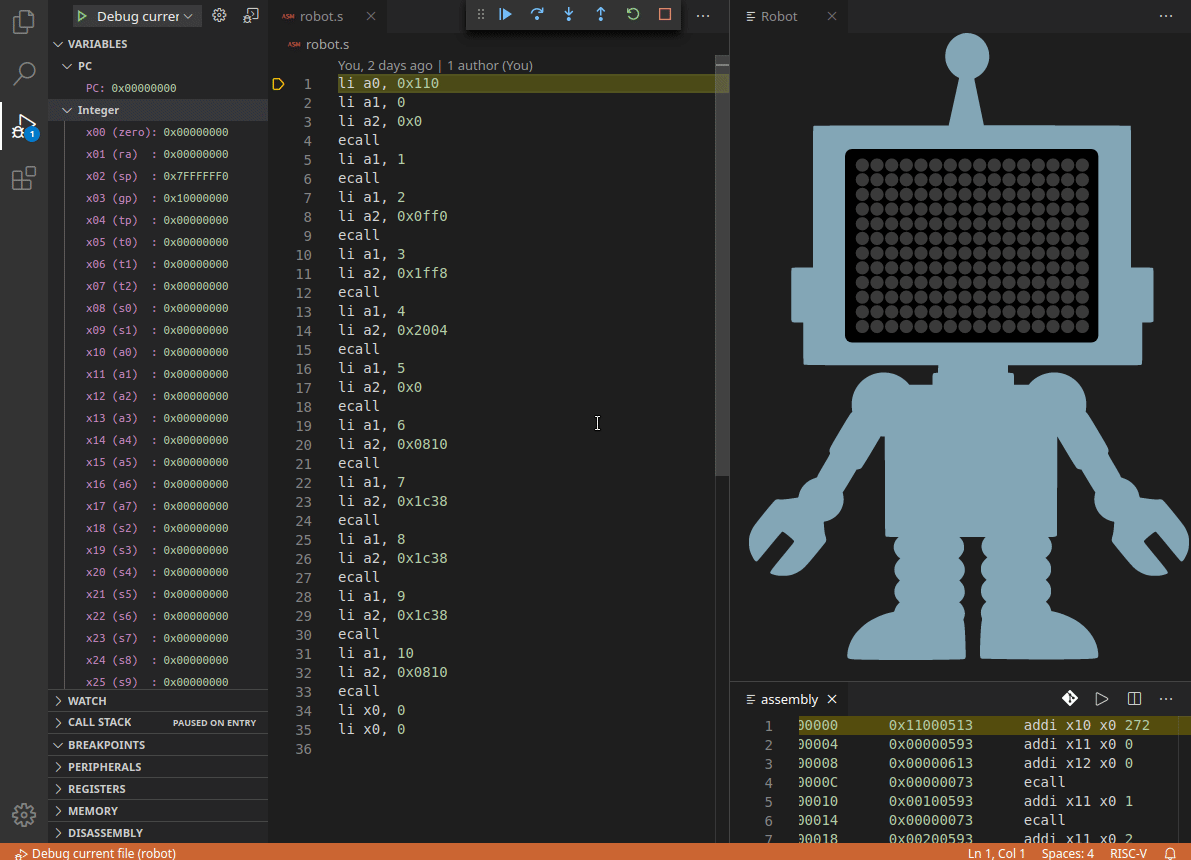1191x860 pixels.
Task: Click Ln 1, Col 1 status entry
Action: click(x=996, y=853)
